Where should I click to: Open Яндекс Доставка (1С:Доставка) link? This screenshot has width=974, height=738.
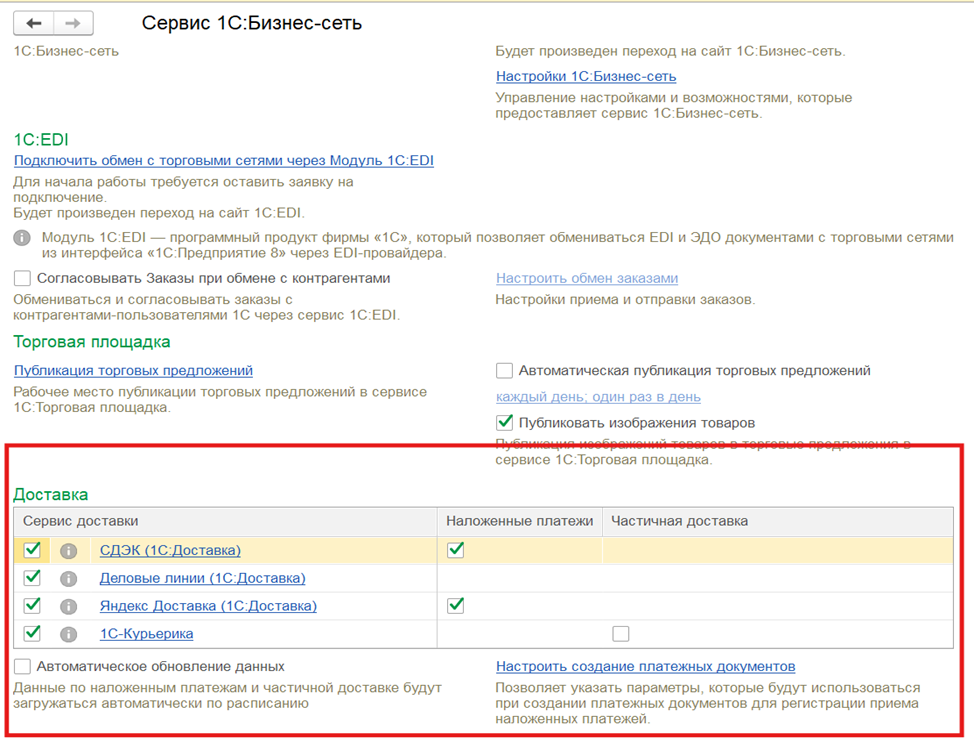[208, 606]
